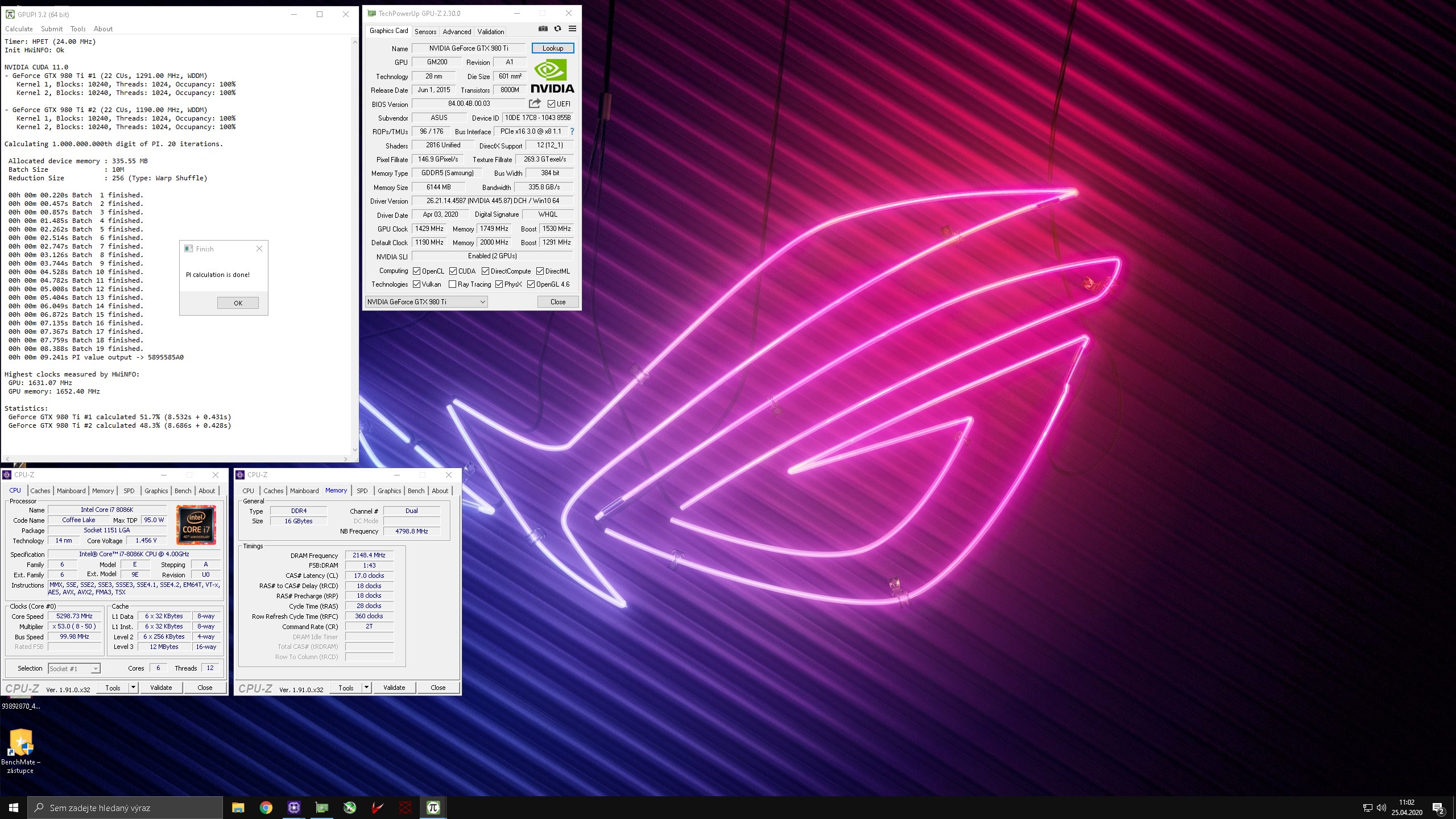
Task: Switch to the Advanced tab in GPU-Z
Action: click(457, 31)
